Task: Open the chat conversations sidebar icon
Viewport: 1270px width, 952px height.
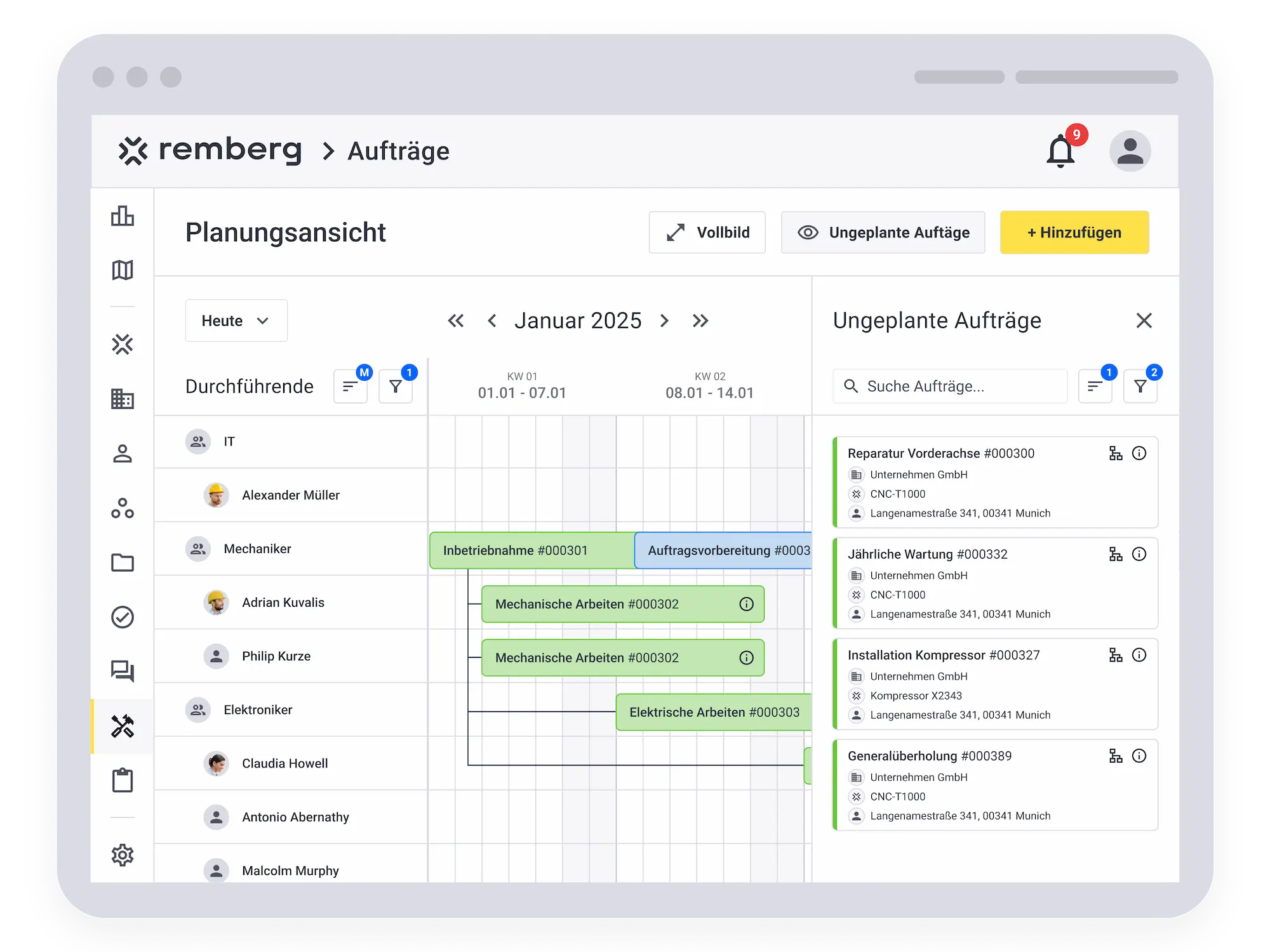Action: pyautogui.click(x=123, y=671)
